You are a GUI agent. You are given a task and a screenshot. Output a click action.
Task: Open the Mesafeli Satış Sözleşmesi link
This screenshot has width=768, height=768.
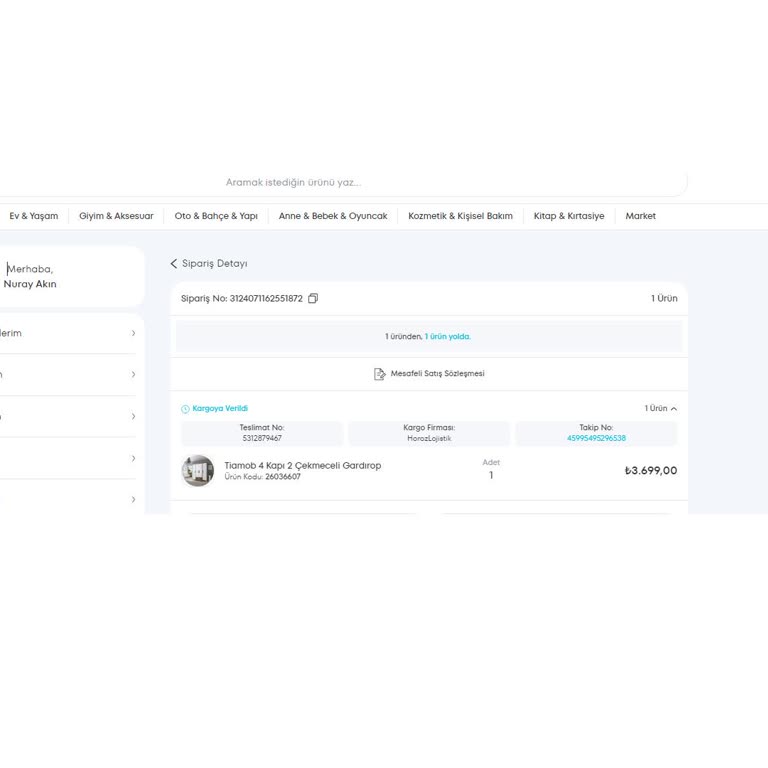pyautogui.click(x=437, y=373)
